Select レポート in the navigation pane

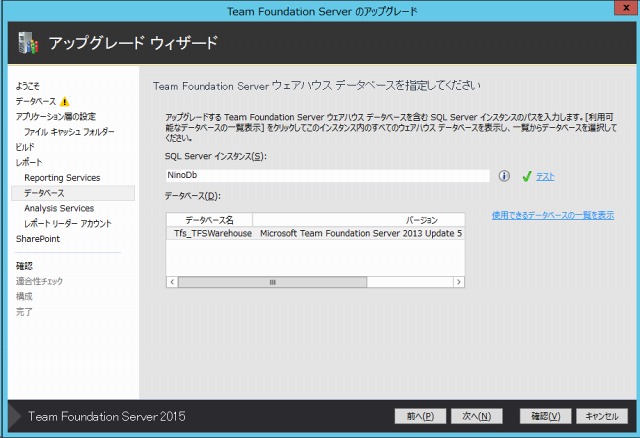pos(29,162)
